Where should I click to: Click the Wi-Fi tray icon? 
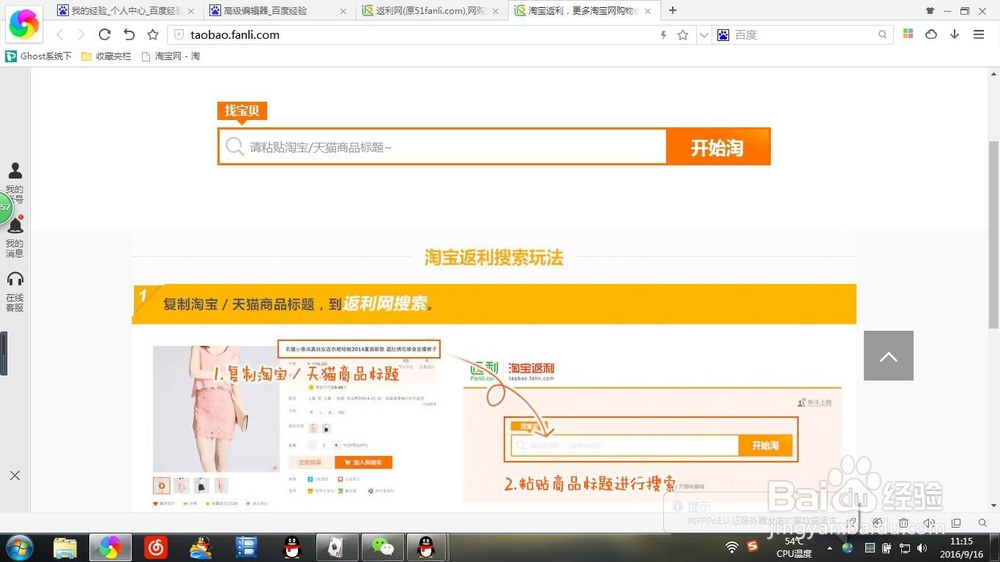(x=732, y=547)
